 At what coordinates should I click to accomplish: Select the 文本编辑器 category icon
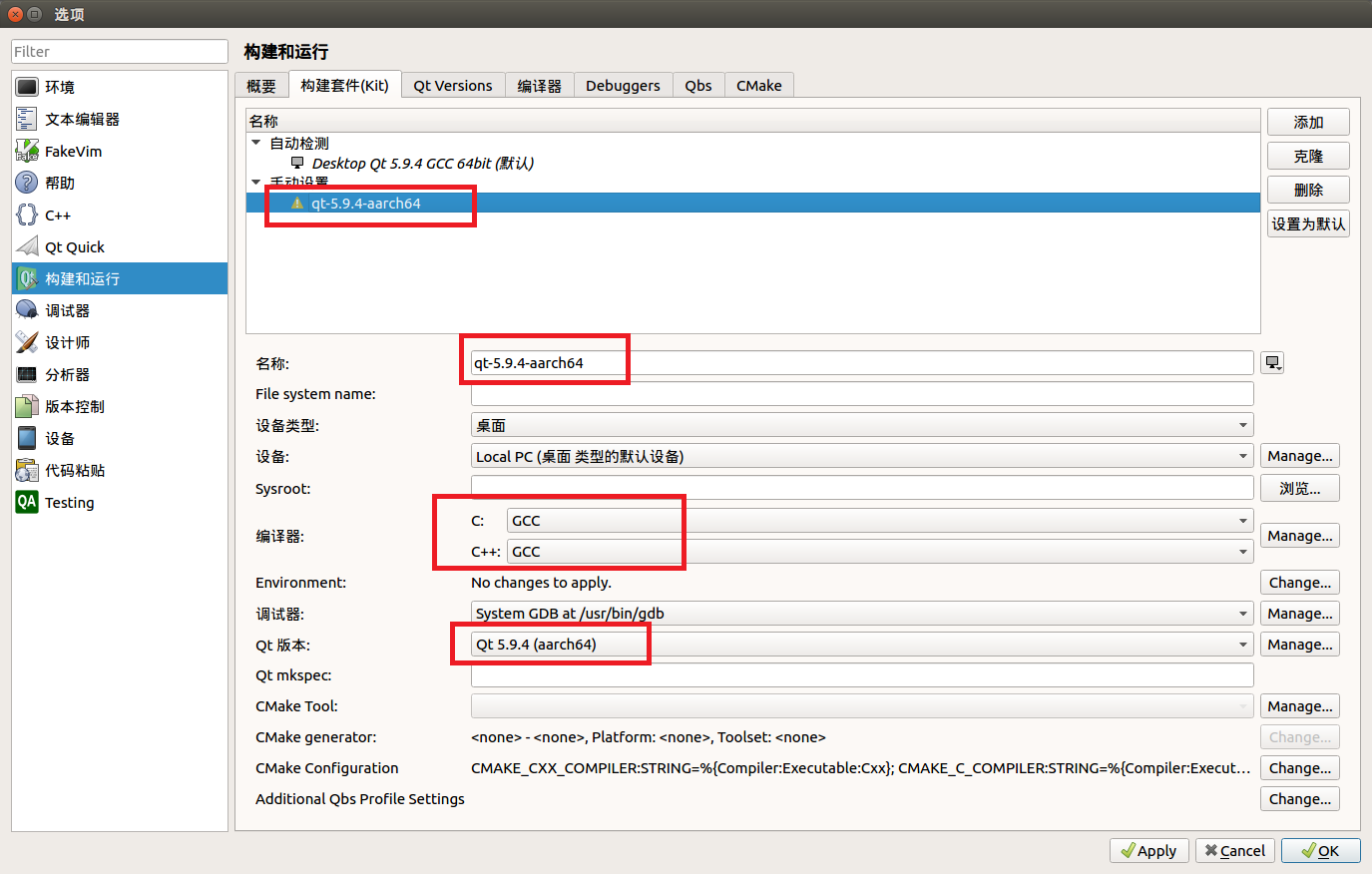27,119
